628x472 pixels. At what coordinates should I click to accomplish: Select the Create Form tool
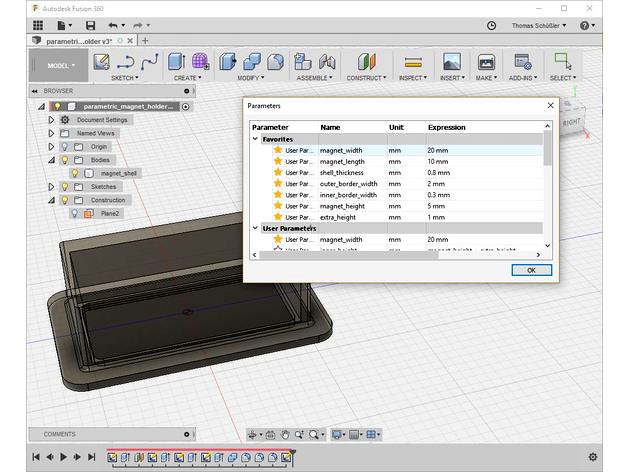(x=200, y=62)
